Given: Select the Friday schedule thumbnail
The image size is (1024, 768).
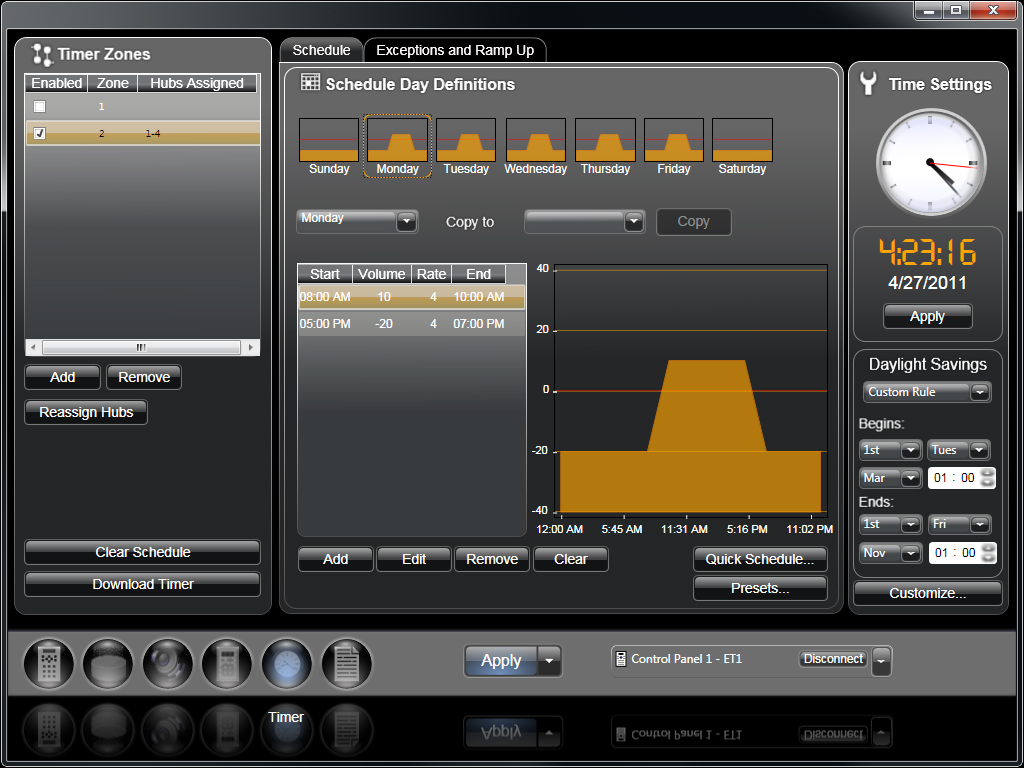Looking at the screenshot, I should tap(674, 148).
